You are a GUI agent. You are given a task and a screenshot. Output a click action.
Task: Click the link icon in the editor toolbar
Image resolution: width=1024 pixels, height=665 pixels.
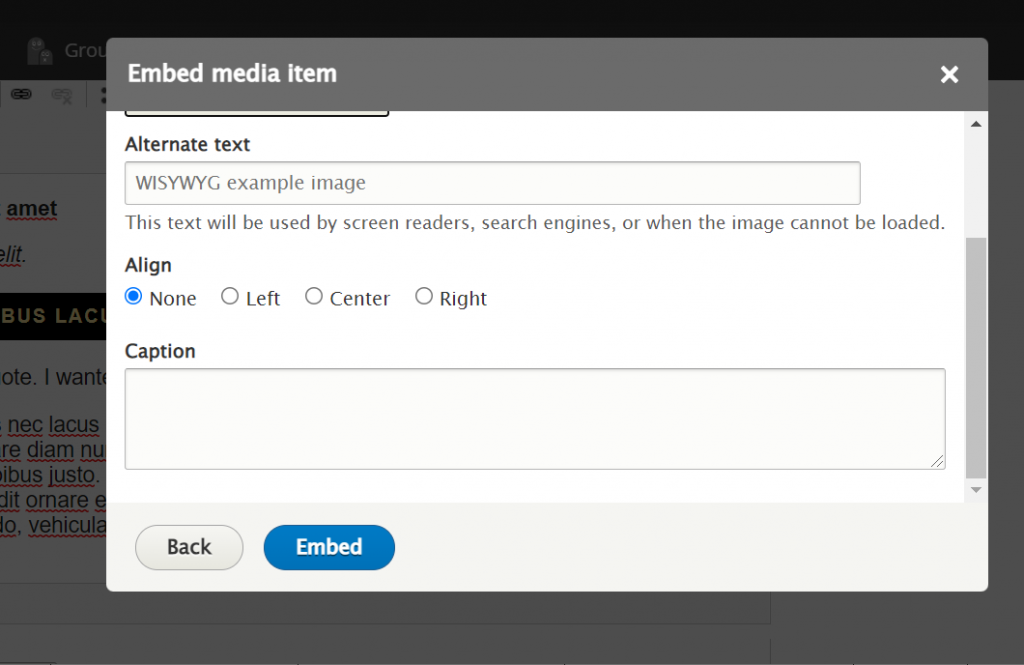tap(21, 95)
